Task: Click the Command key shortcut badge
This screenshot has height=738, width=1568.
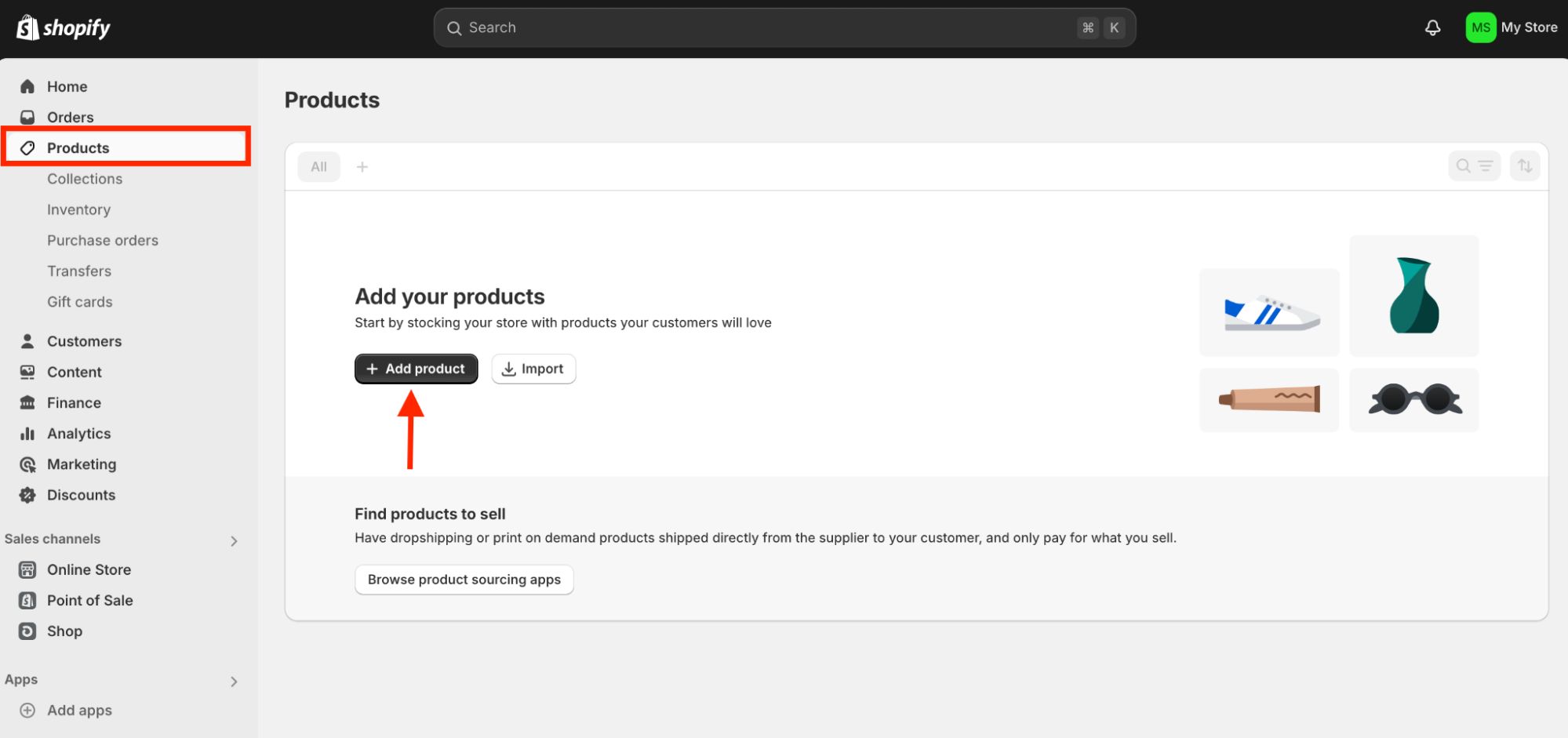Action: coord(1087,28)
